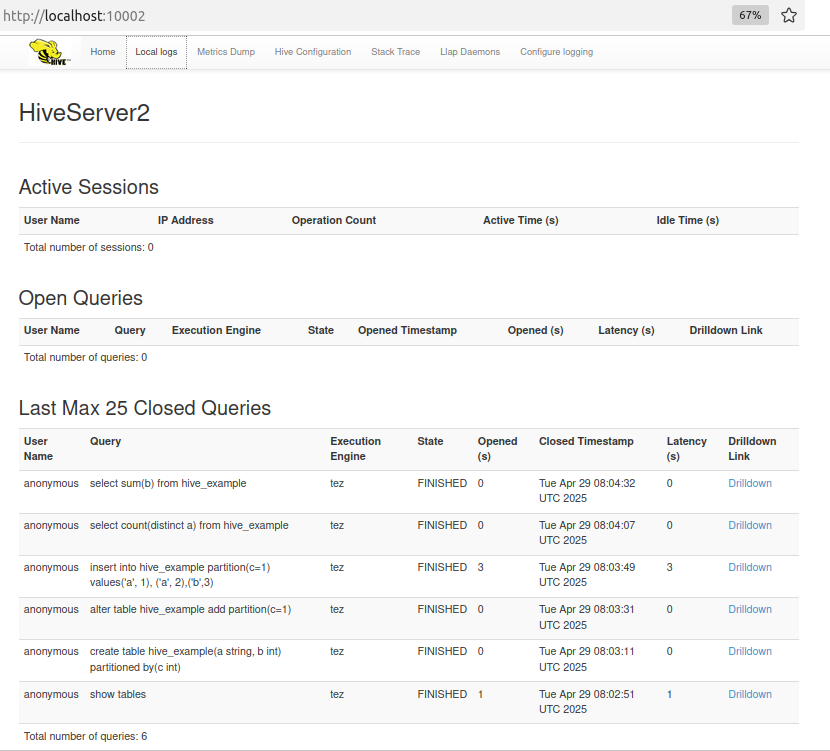Image resolution: width=830 pixels, height=751 pixels.
Task: Open the 67% zoom level indicator
Action: [x=750, y=15]
